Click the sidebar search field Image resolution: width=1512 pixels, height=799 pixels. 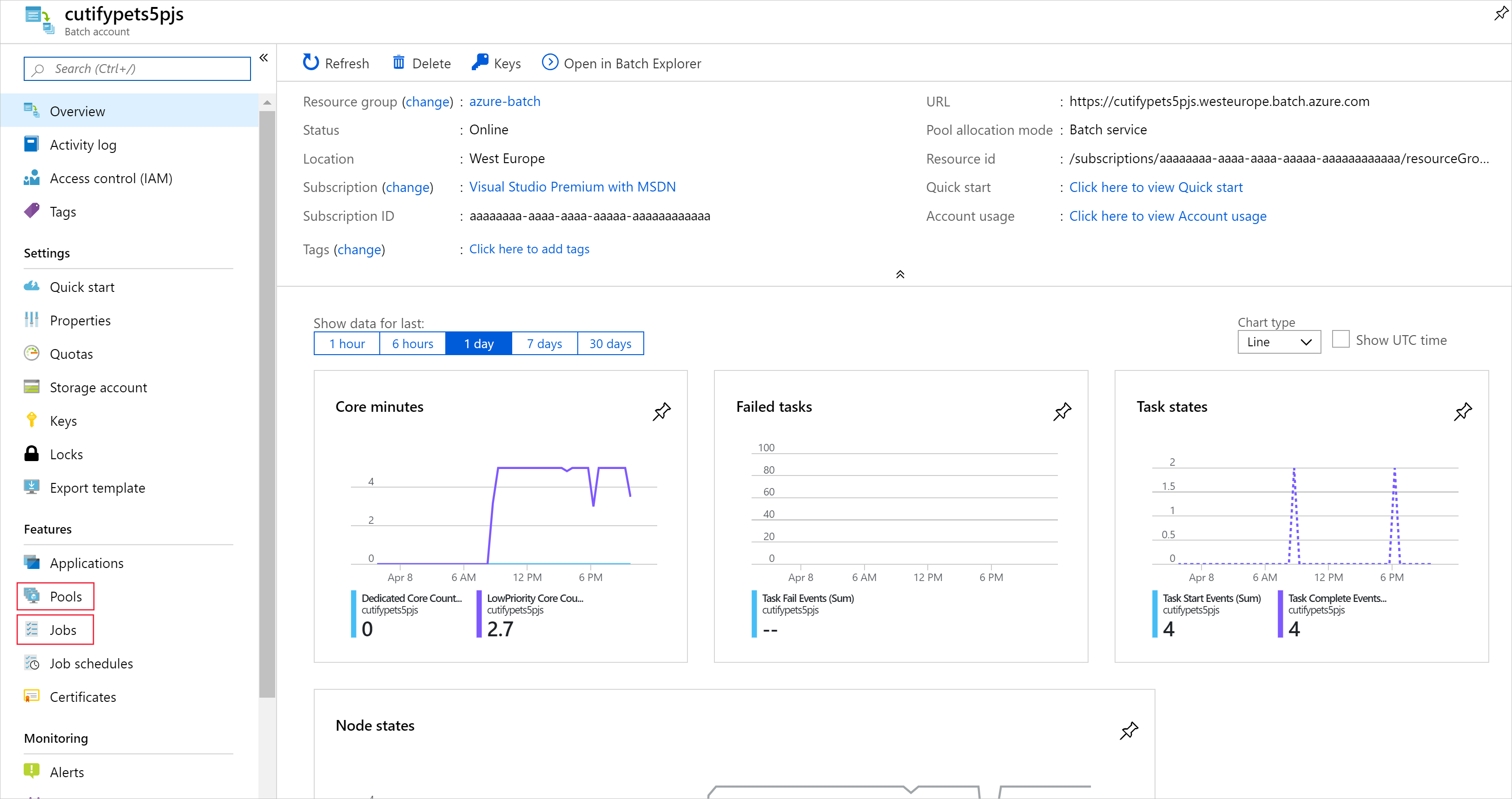(136, 68)
